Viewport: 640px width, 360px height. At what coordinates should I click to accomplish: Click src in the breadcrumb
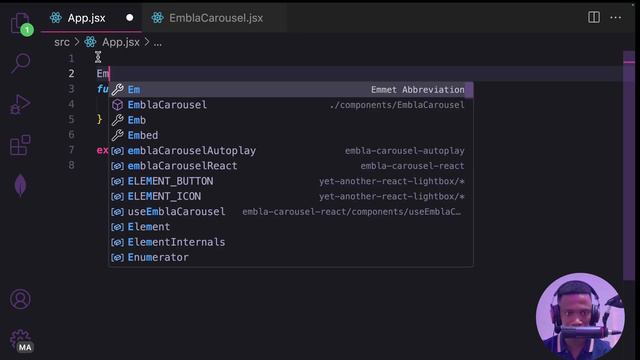(62, 42)
